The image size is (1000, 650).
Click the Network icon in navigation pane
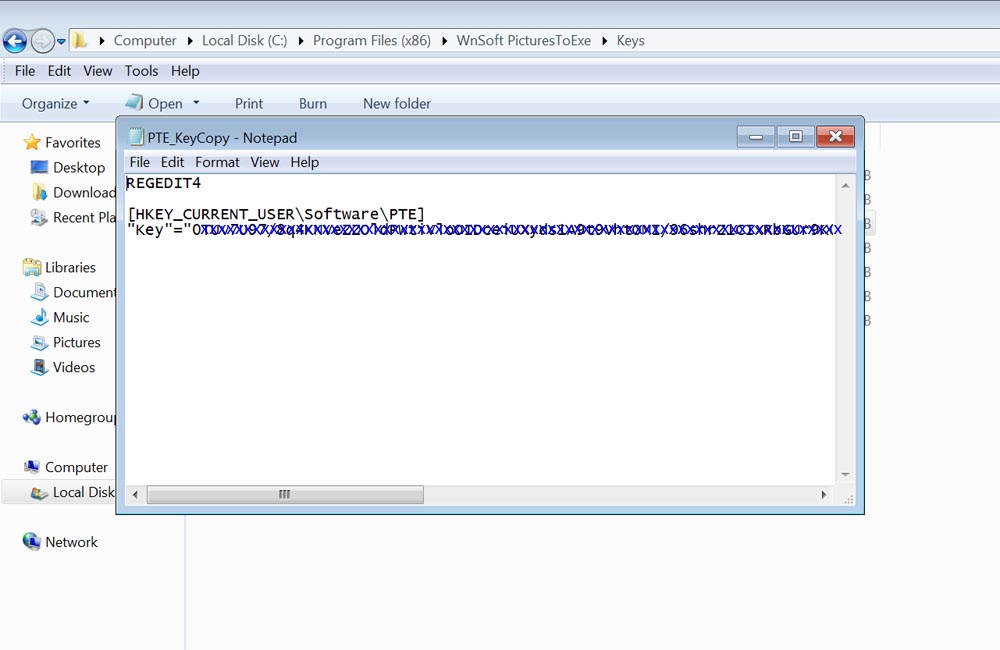(x=32, y=542)
